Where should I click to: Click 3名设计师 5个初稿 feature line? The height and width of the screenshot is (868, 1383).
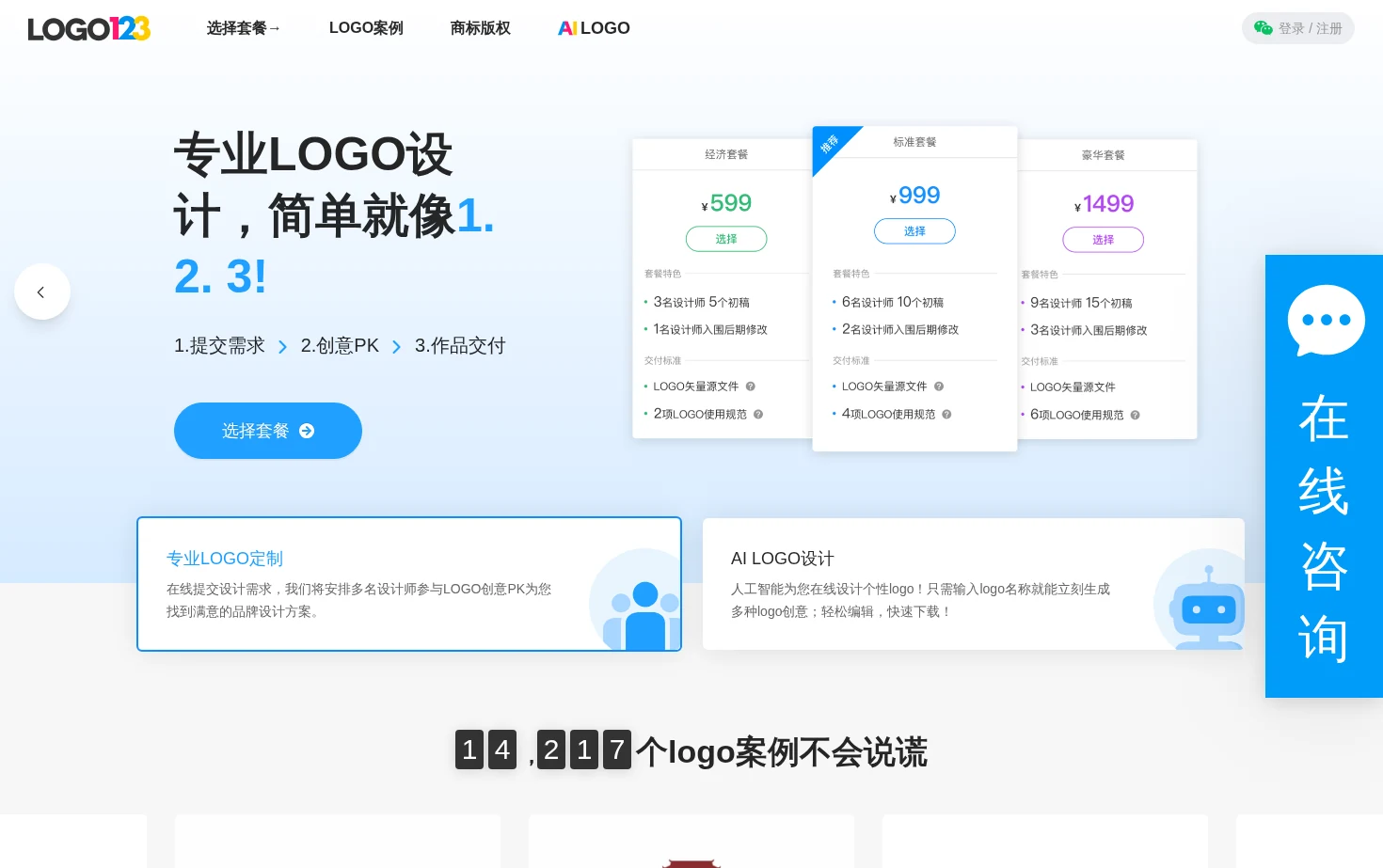pyautogui.click(x=701, y=302)
